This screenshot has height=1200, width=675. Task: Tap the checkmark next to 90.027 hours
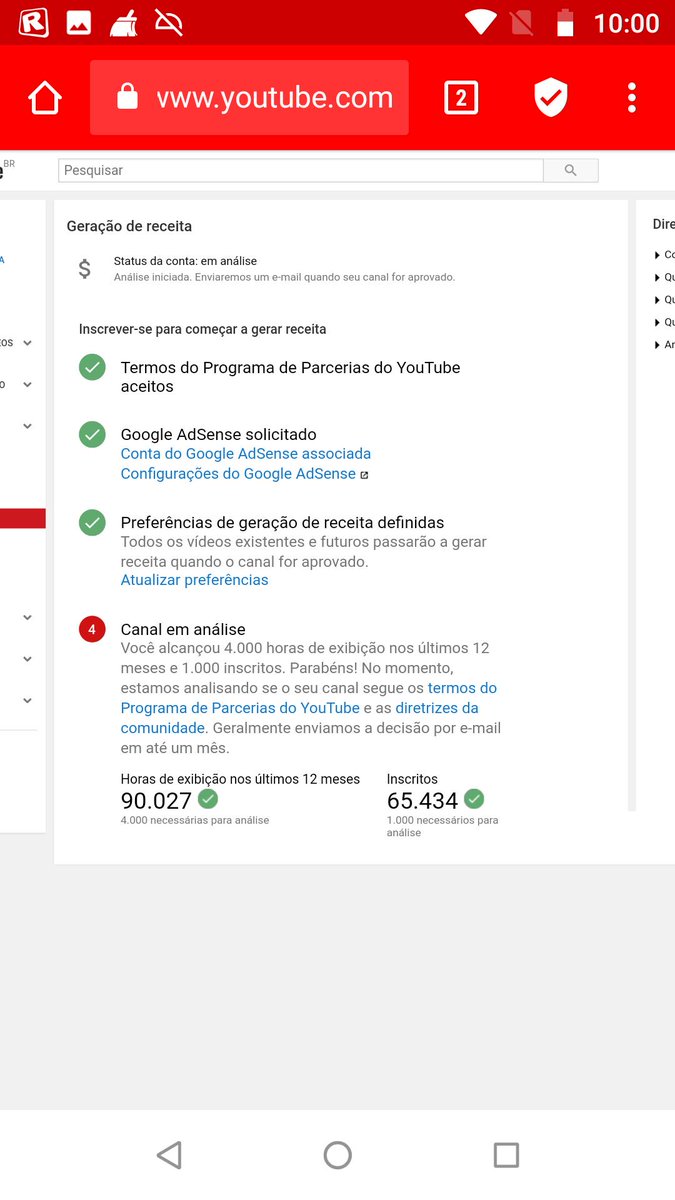[208, 799]
